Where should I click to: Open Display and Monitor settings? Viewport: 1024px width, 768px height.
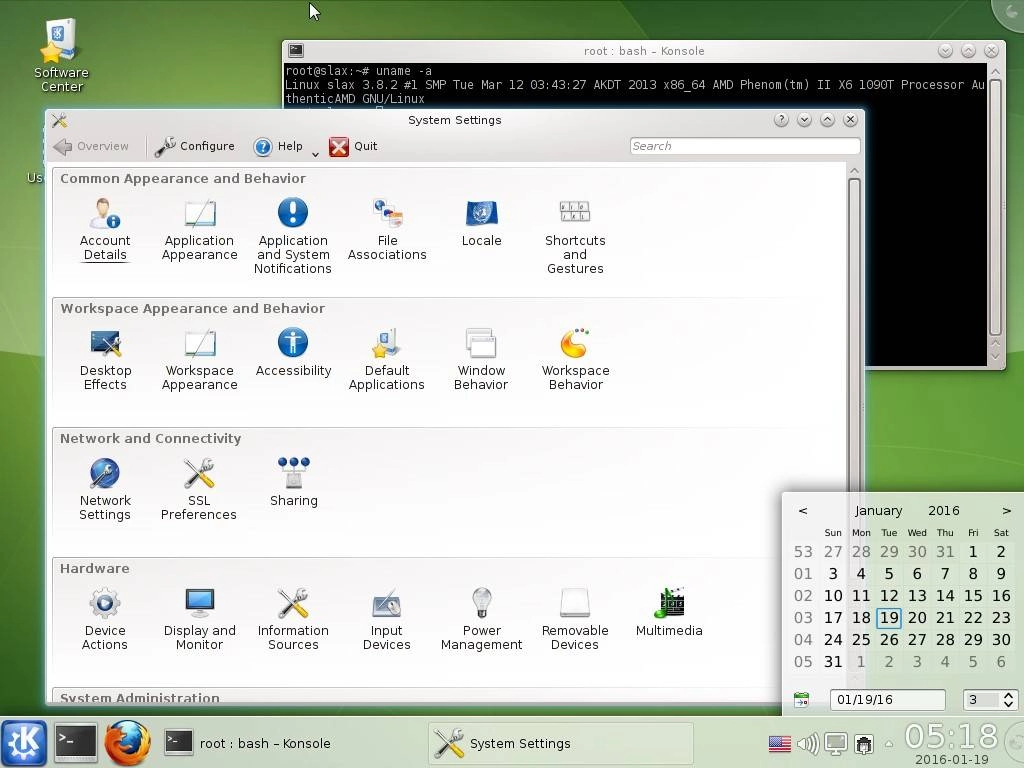coord(199,619)
